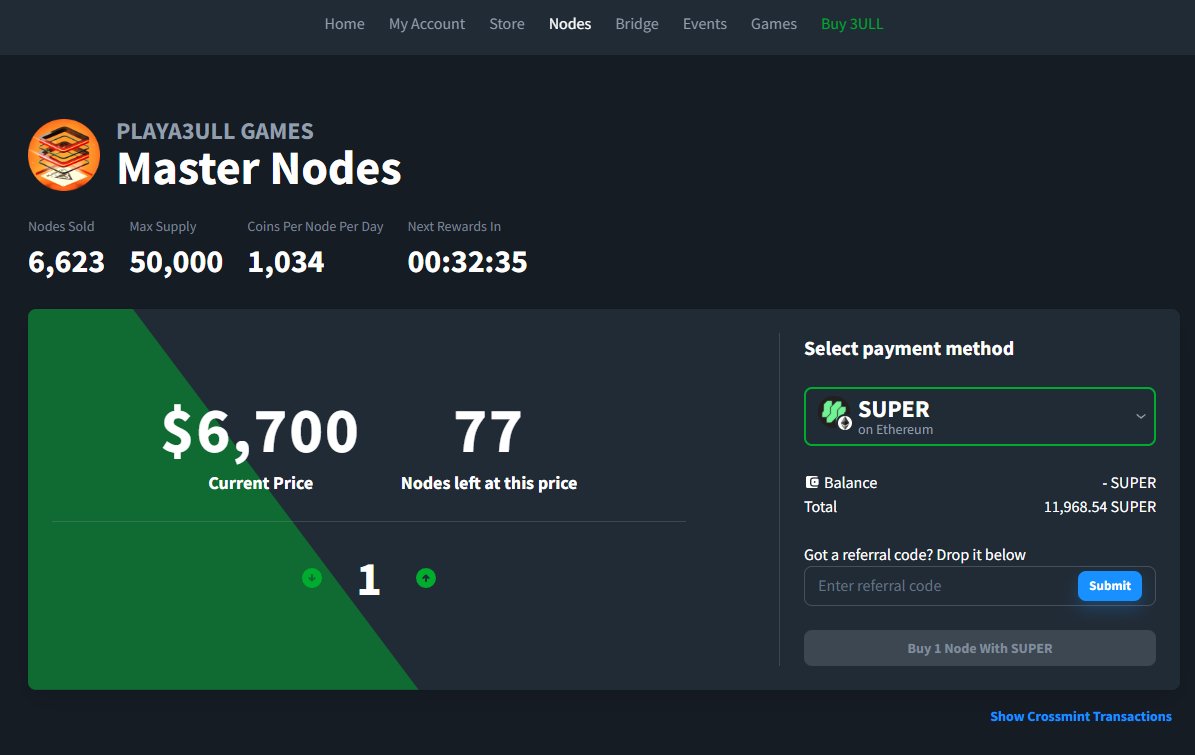Click the PLAYA3ULL GAMES heading
The image size is (1195, 755).
215,131
